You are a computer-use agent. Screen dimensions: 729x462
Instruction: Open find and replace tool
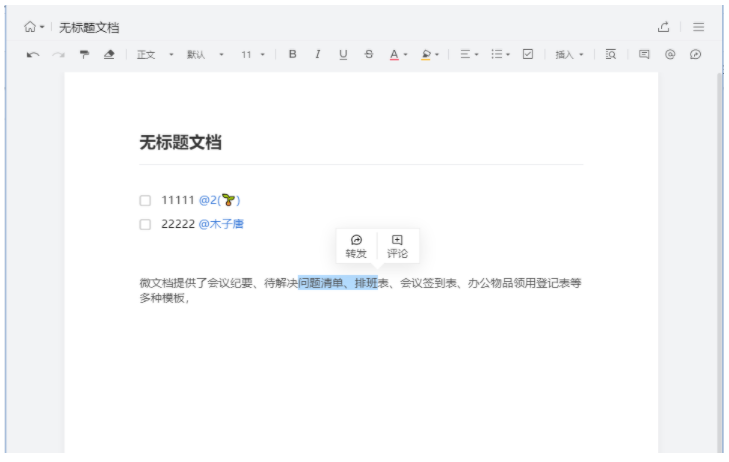[610, 54]
